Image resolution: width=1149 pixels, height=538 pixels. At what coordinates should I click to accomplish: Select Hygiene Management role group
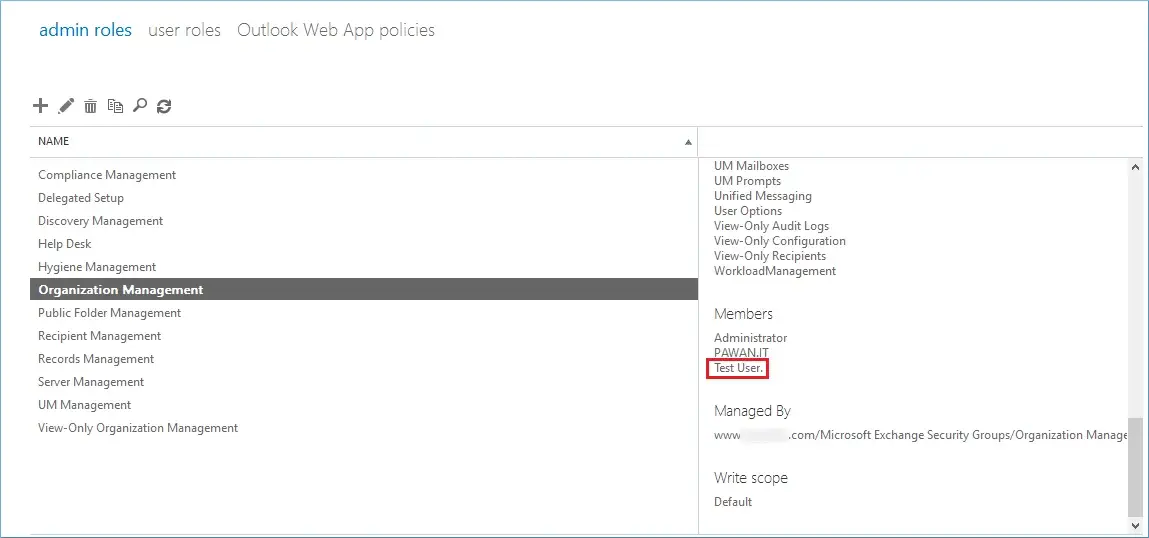point(364,267)
